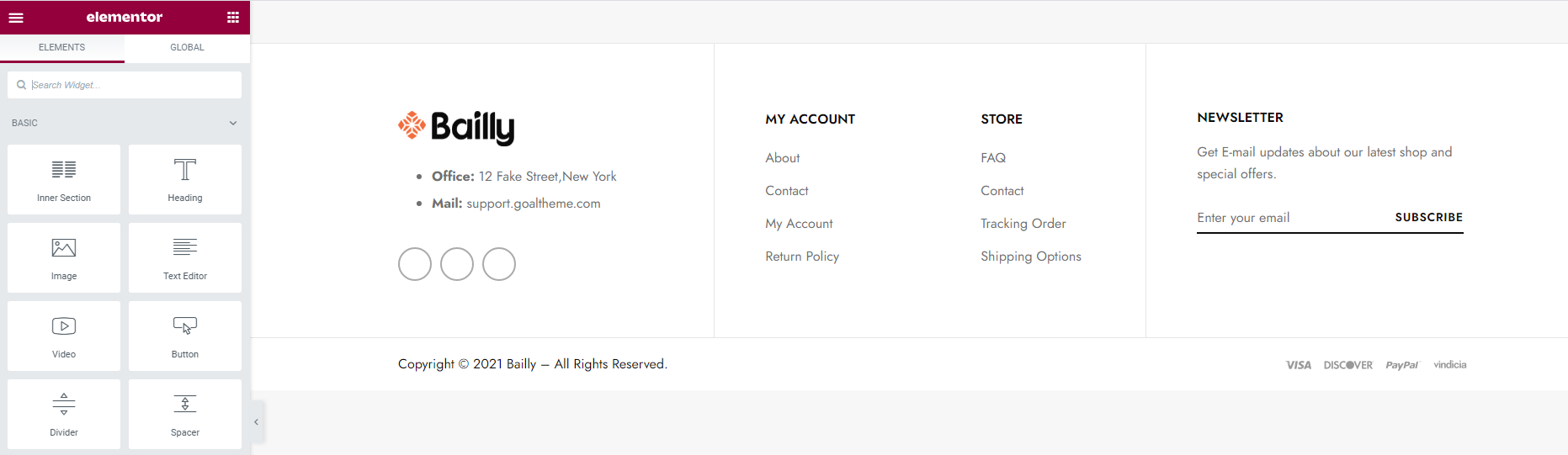Open the Tracking Order link

[1023, 224]
